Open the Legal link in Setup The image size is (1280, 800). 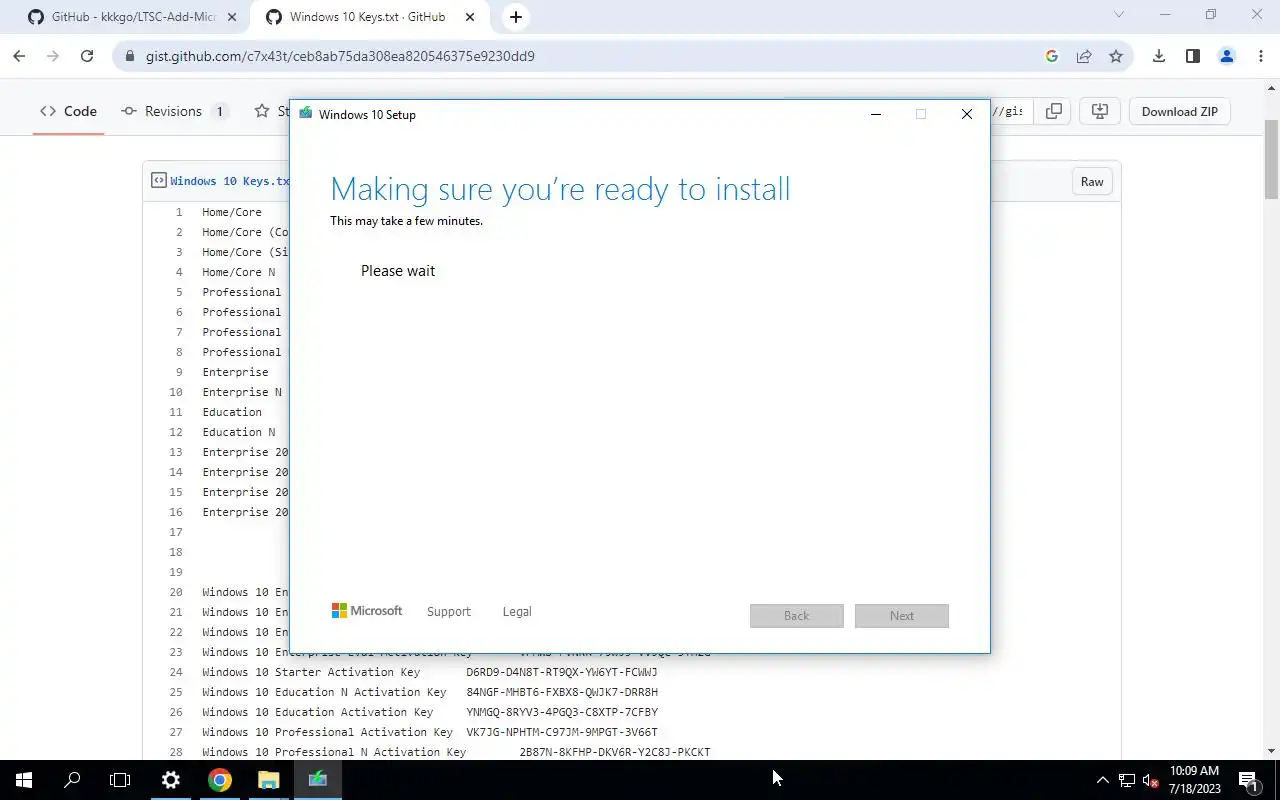[517, 611]
